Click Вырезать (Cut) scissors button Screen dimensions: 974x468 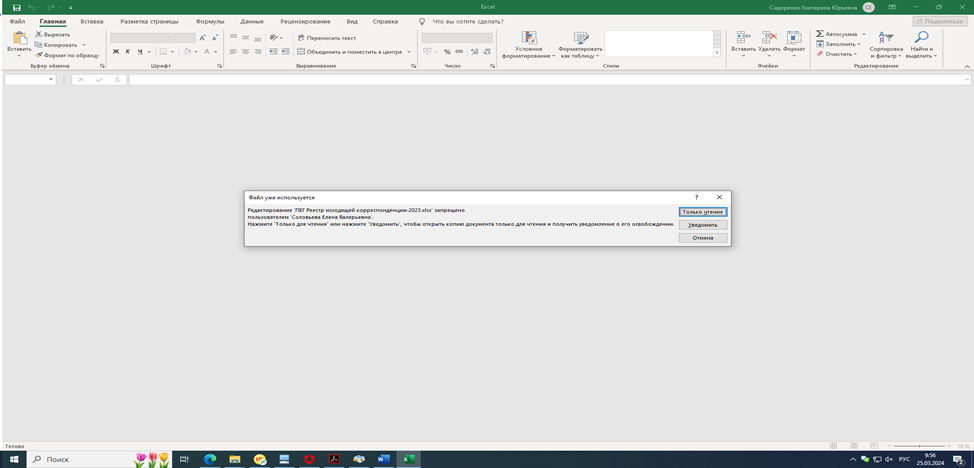click(x=53, y=35)
